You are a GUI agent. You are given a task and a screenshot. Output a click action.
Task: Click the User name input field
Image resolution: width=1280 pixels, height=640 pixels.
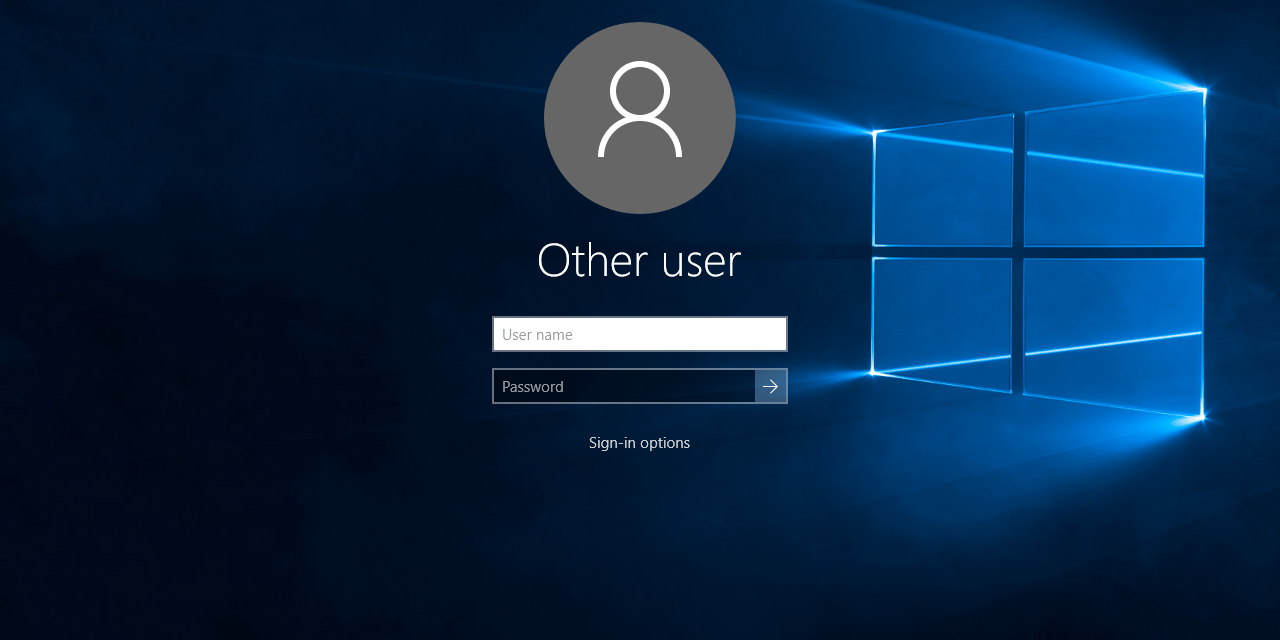point(640,334)
